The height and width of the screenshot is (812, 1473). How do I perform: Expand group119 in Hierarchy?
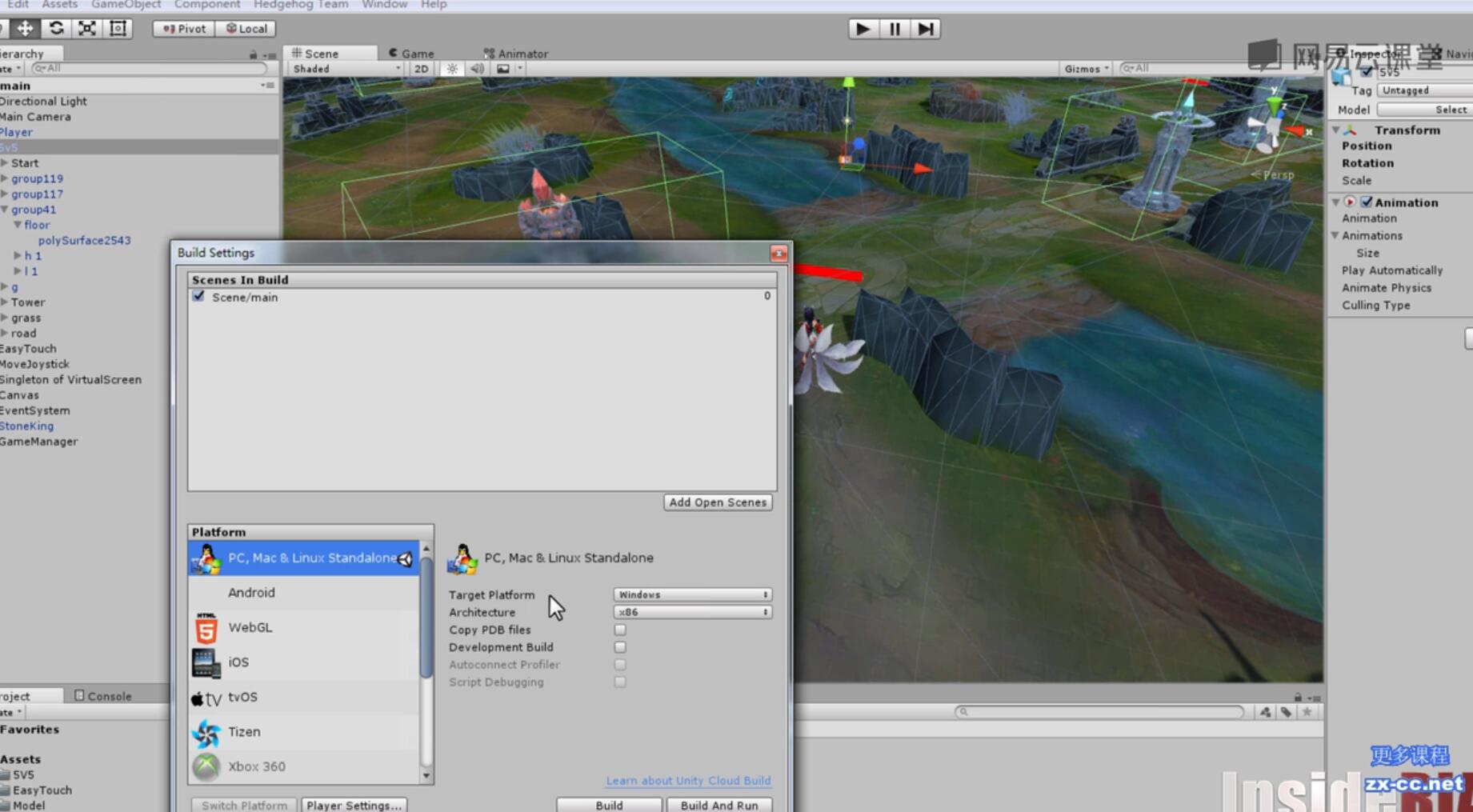tap(5, 178)
